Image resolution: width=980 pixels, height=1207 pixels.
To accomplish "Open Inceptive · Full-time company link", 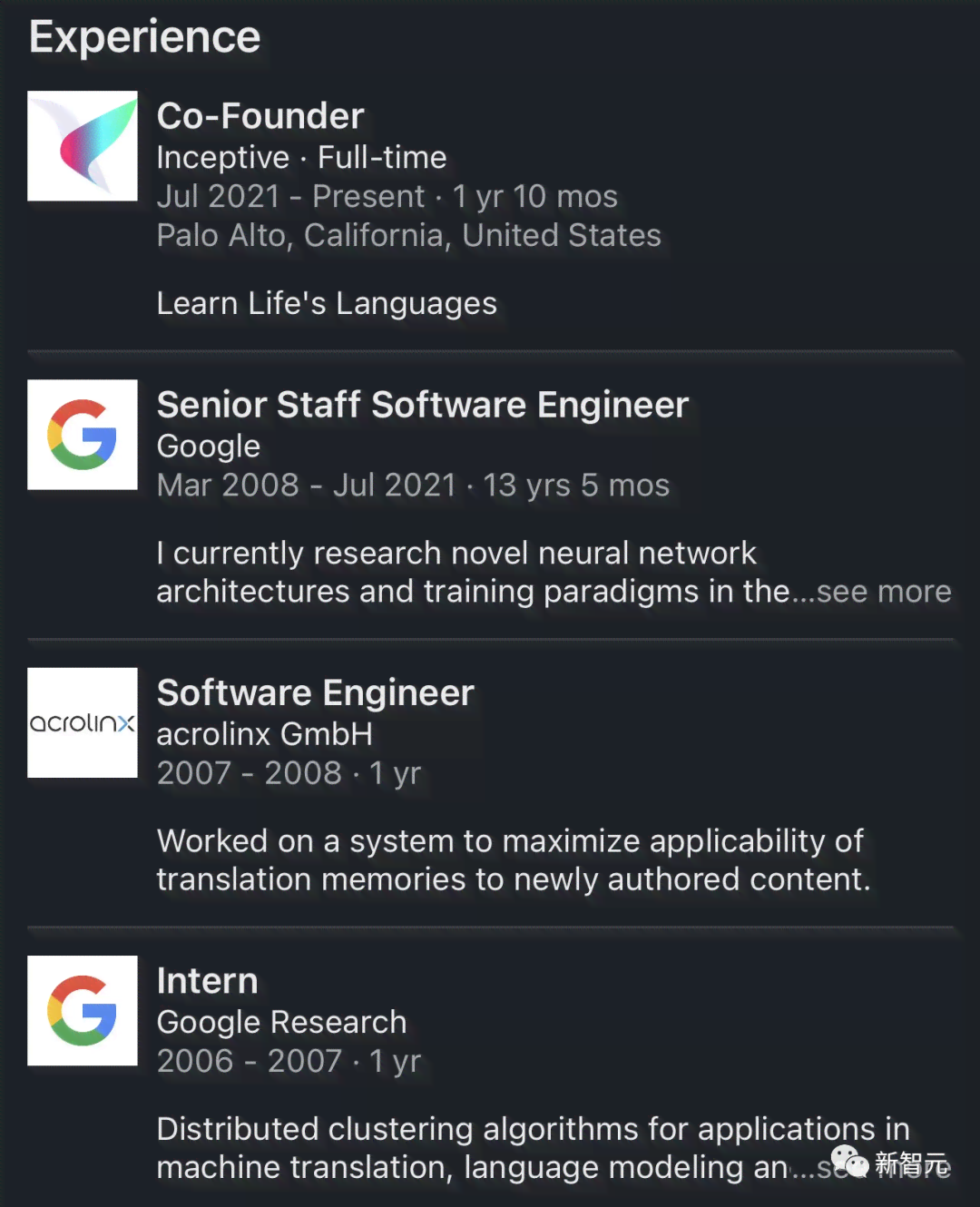I will [302, 158].
